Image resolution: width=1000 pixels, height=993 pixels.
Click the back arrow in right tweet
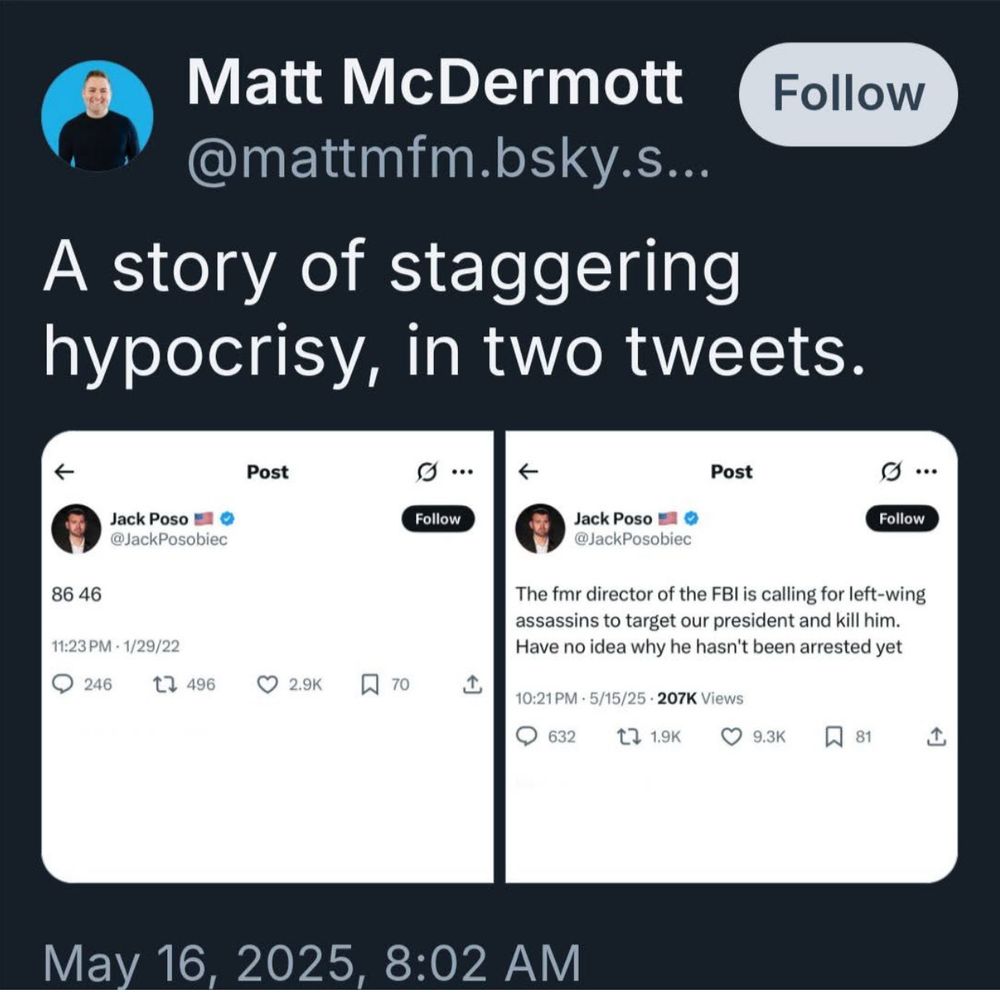tap(528, 471)
